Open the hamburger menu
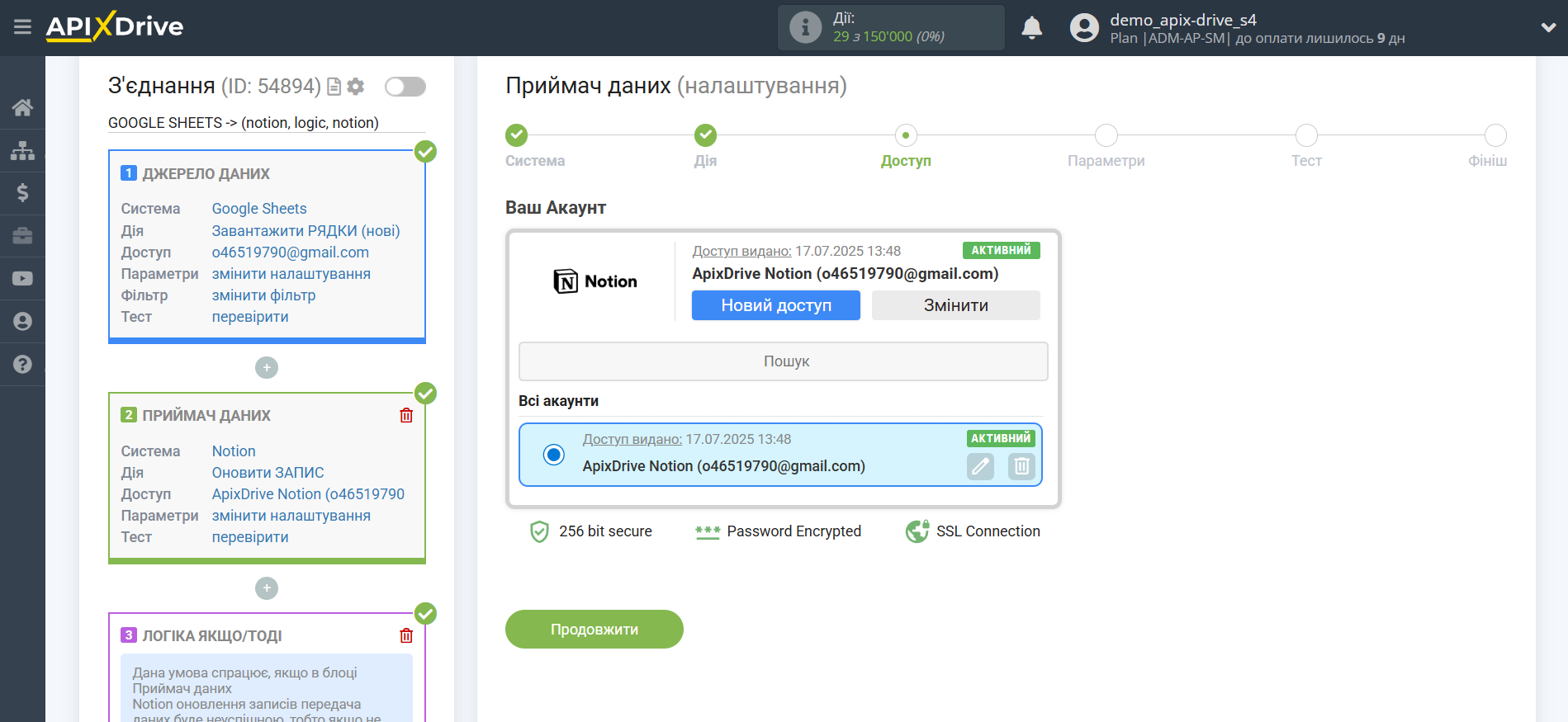Image resolution: width=1568 pixels, height=722 pixels. tap(22, 27)
